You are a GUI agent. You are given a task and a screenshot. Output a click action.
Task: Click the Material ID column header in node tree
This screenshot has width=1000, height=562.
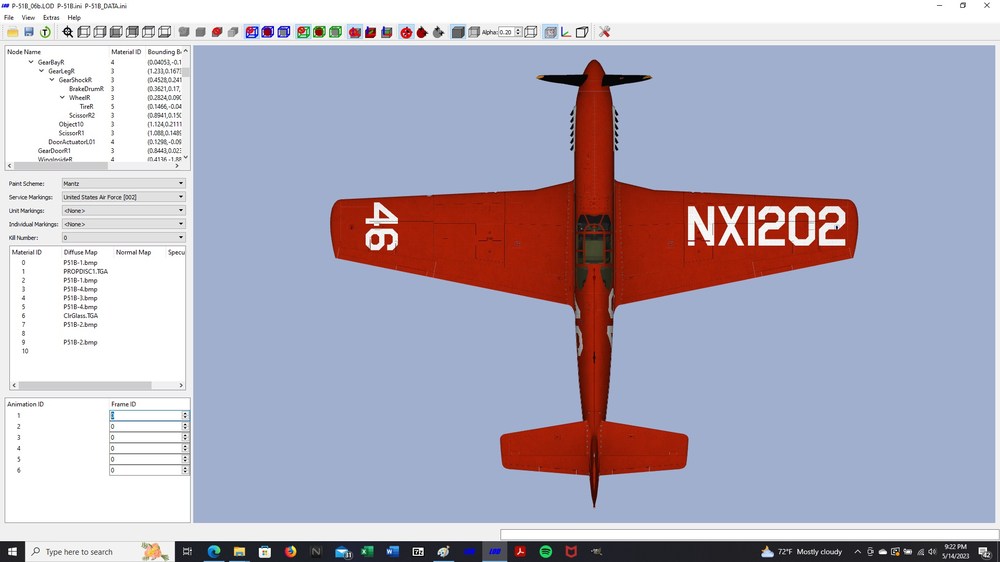pyautogui.click(x=126, y=52)
